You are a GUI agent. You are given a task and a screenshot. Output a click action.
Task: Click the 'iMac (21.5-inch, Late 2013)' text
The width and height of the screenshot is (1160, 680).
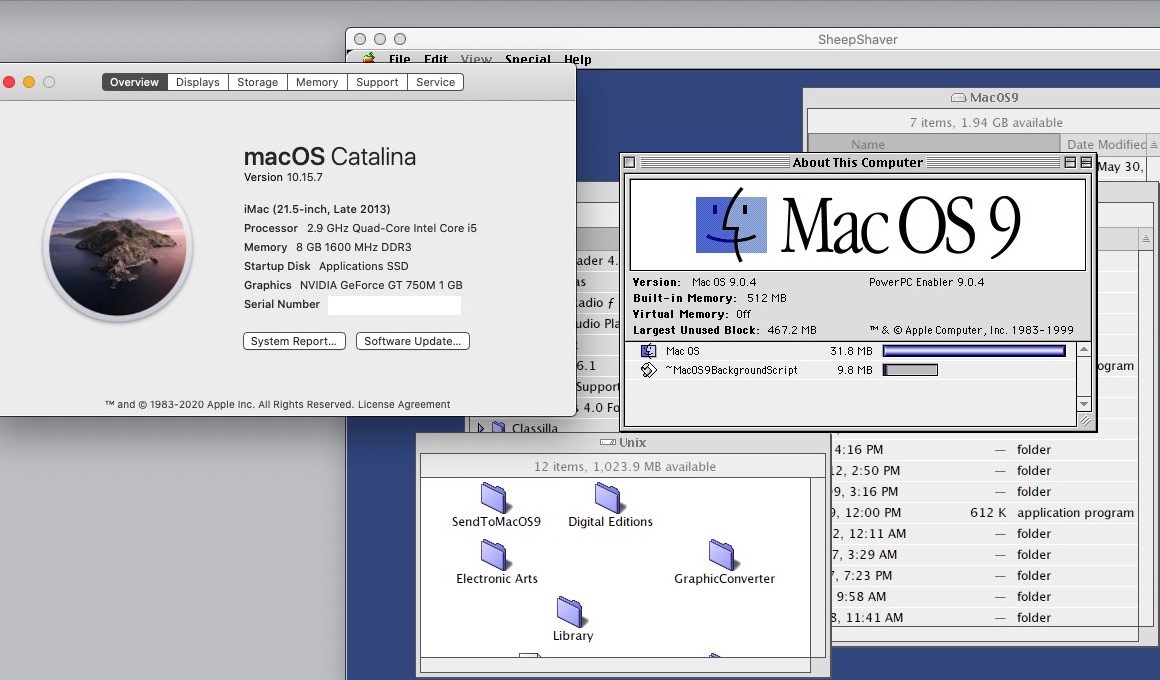click(317, 209)
